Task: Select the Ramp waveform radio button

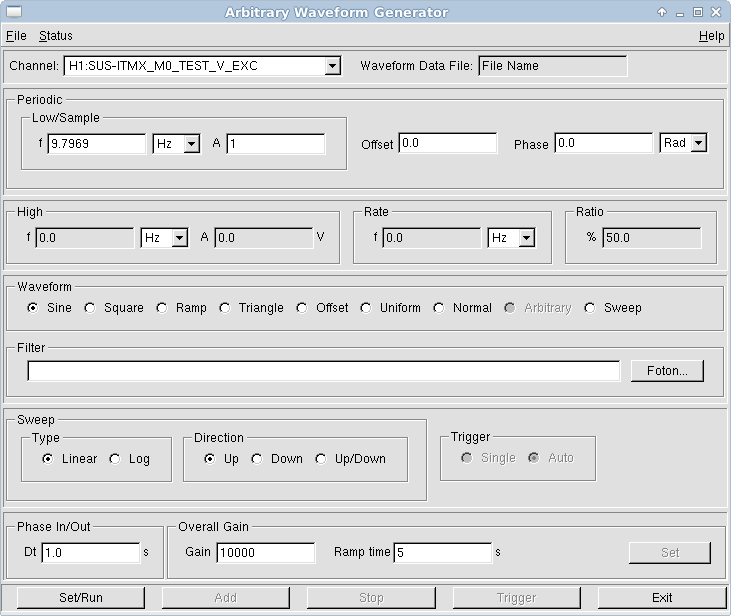Action: click(161, 308)
